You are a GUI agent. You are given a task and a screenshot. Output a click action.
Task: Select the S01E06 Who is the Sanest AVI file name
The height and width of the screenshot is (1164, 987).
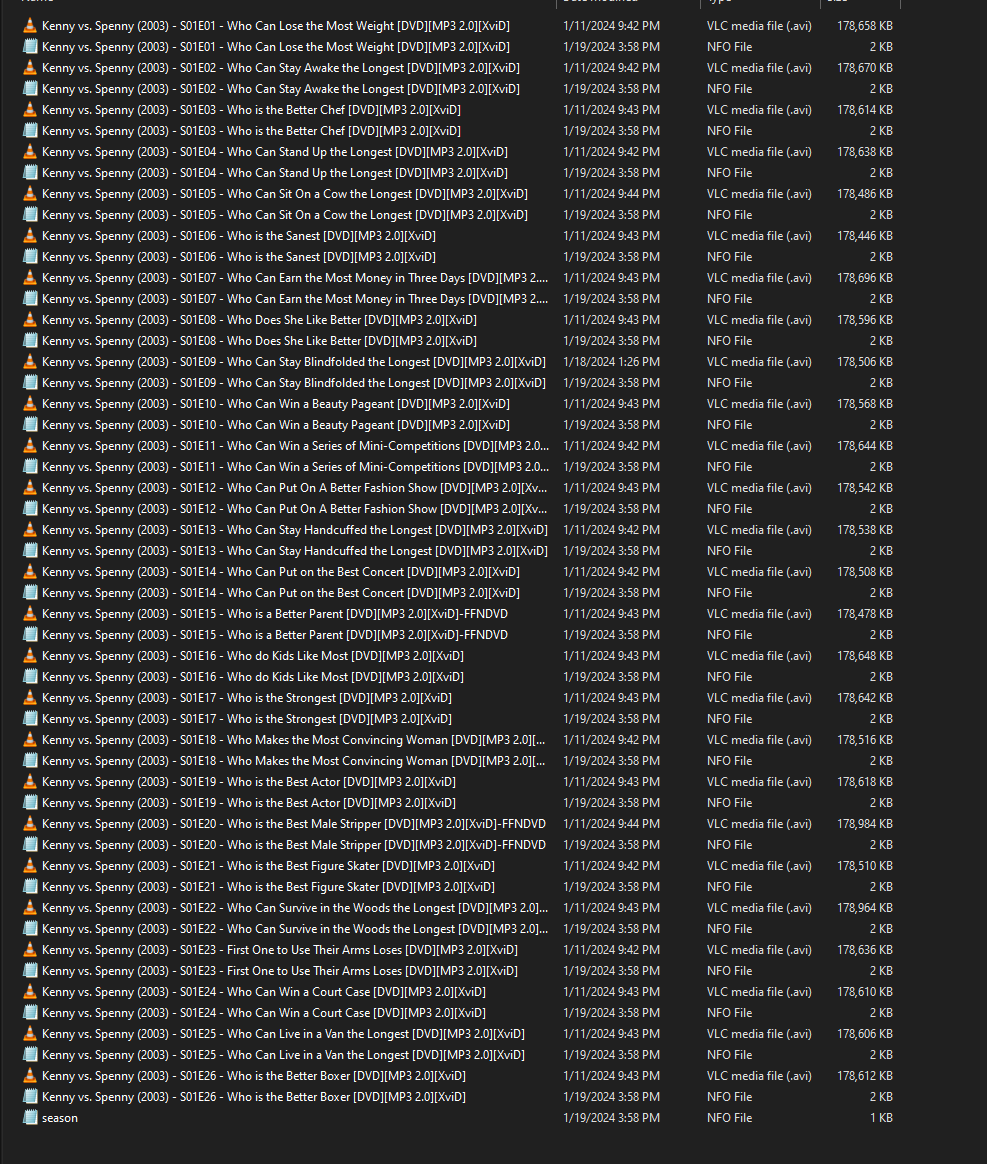point(239,235)
